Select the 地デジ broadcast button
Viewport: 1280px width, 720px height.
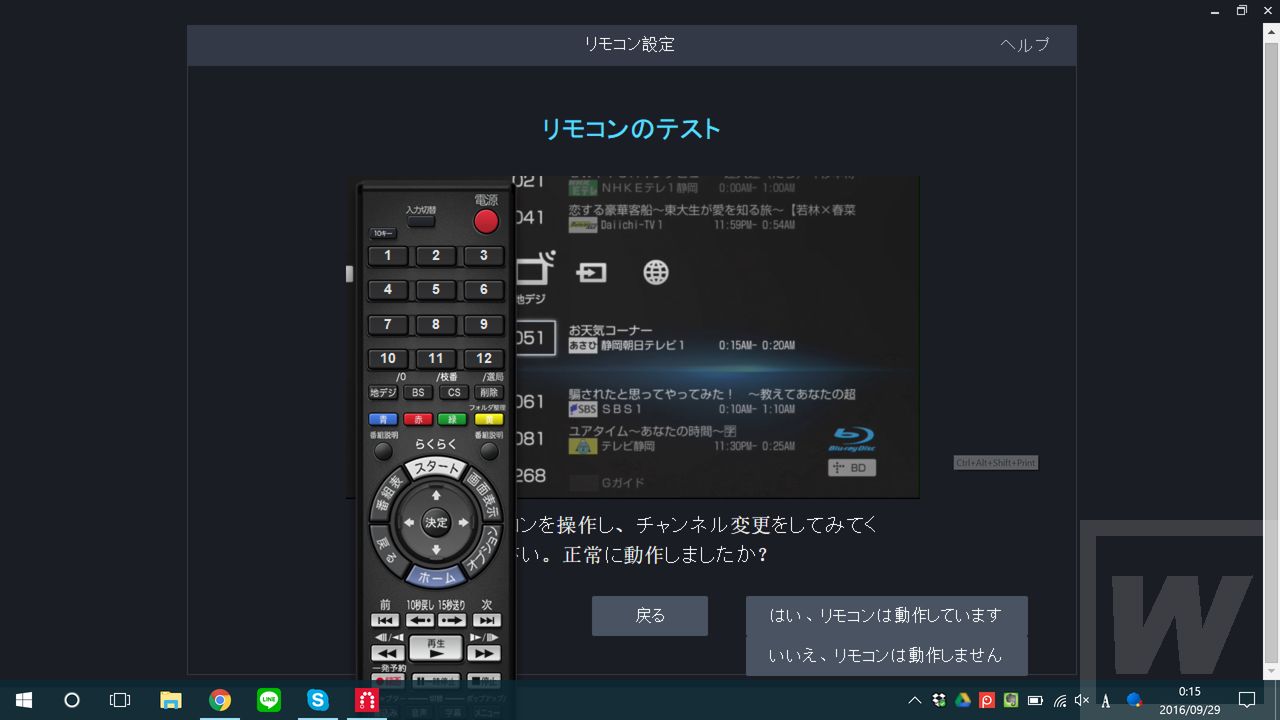383,393
